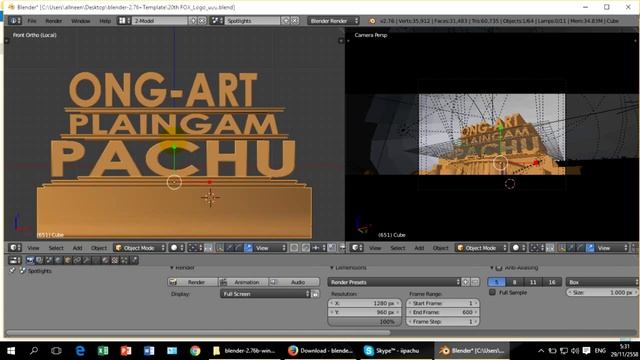Screen dimensions: 640x360
Task: Add a new screen layout next to 2-Model
Action: pyautogui.click(x=193, y=20)
